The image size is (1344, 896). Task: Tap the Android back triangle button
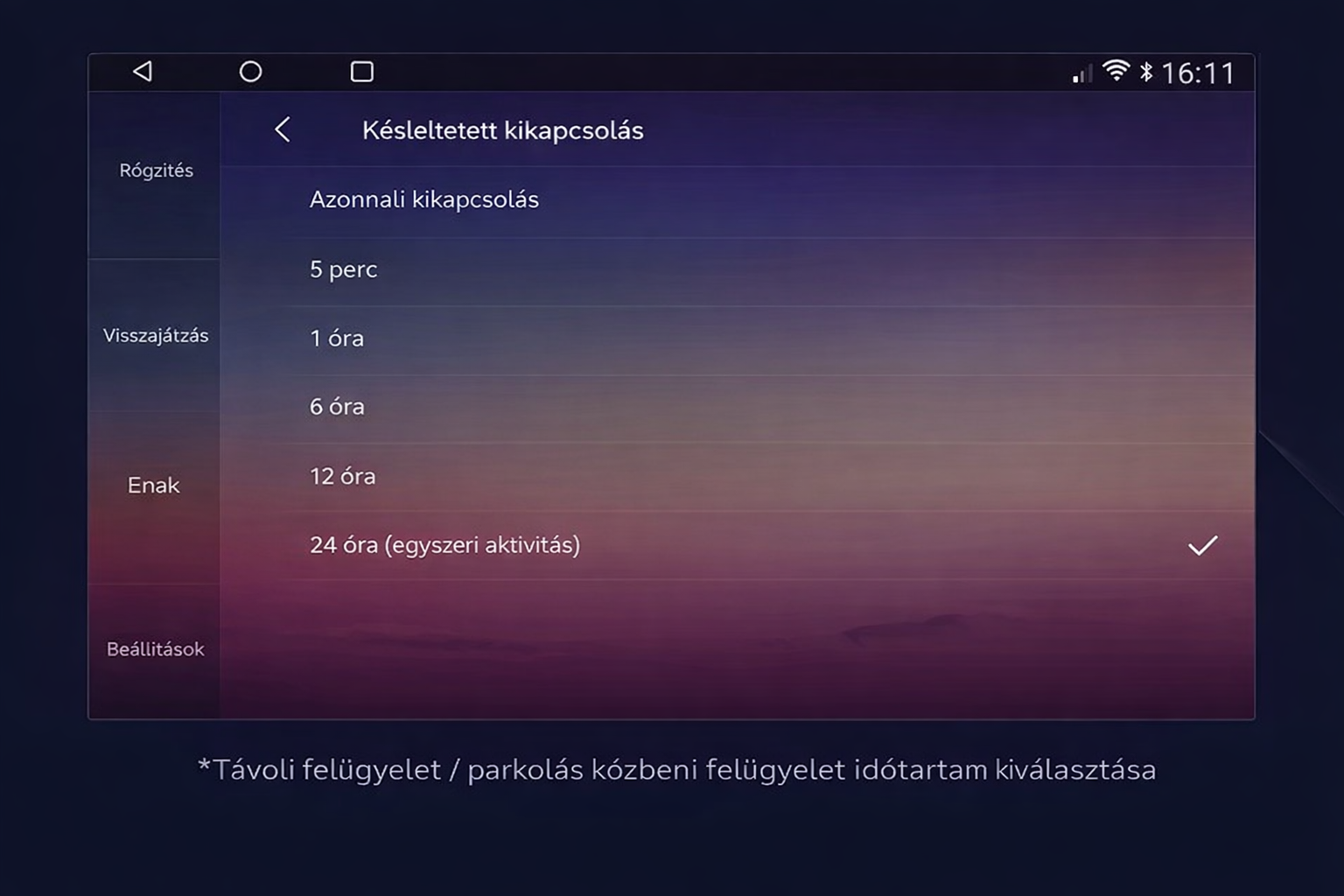point(143,72)
